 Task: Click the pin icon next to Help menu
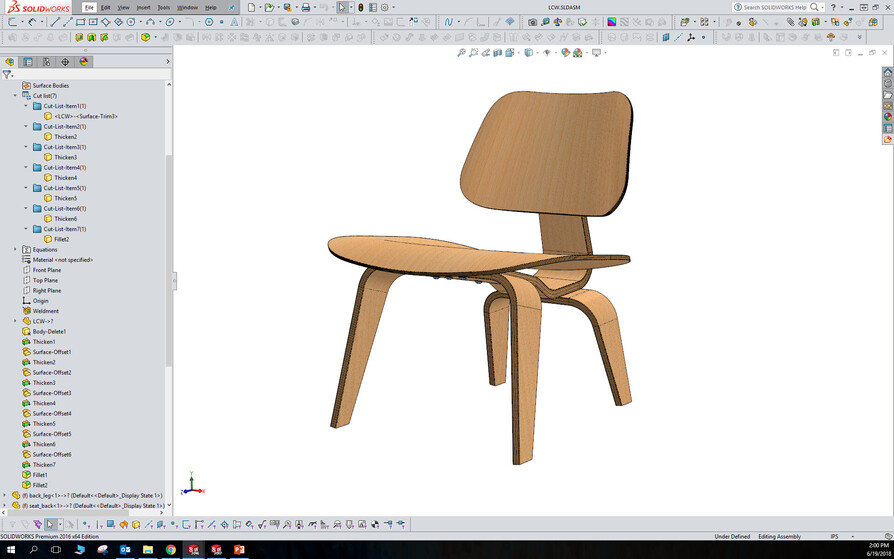coord(231,7)
